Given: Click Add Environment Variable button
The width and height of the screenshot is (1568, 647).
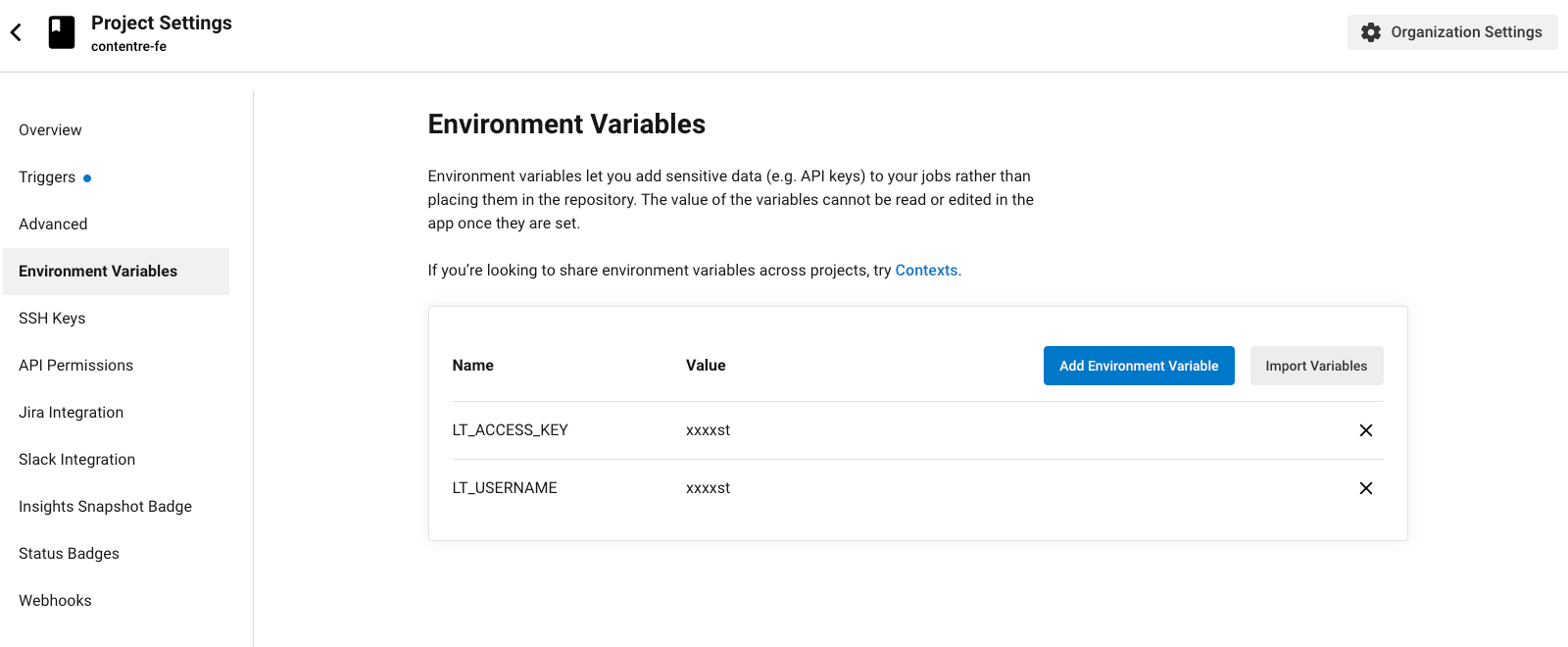Looking at the screenshot, I should pyautogui.click(x=1138, y=366).
